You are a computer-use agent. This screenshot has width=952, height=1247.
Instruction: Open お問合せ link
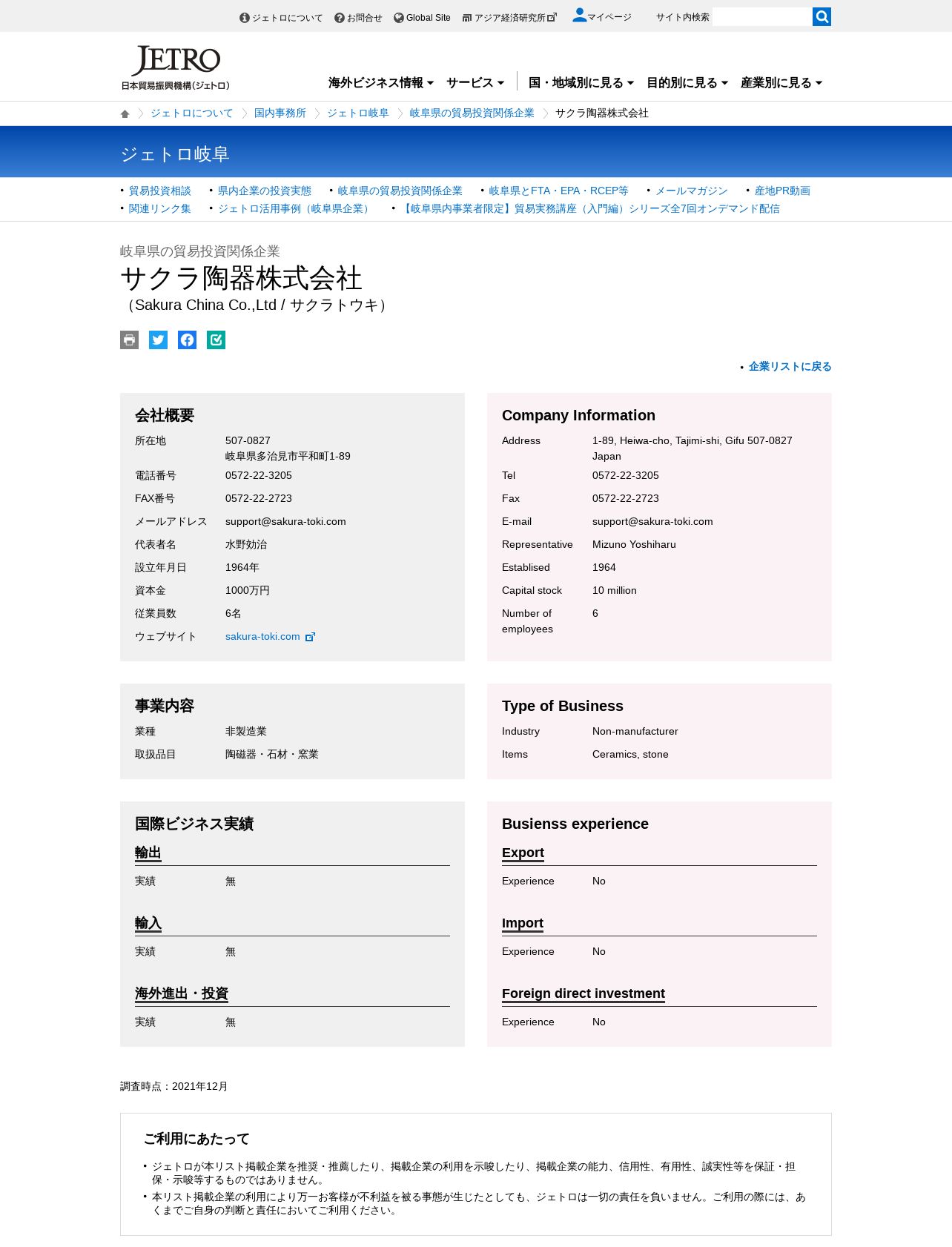pyautogui.click(x=365, y=18)
